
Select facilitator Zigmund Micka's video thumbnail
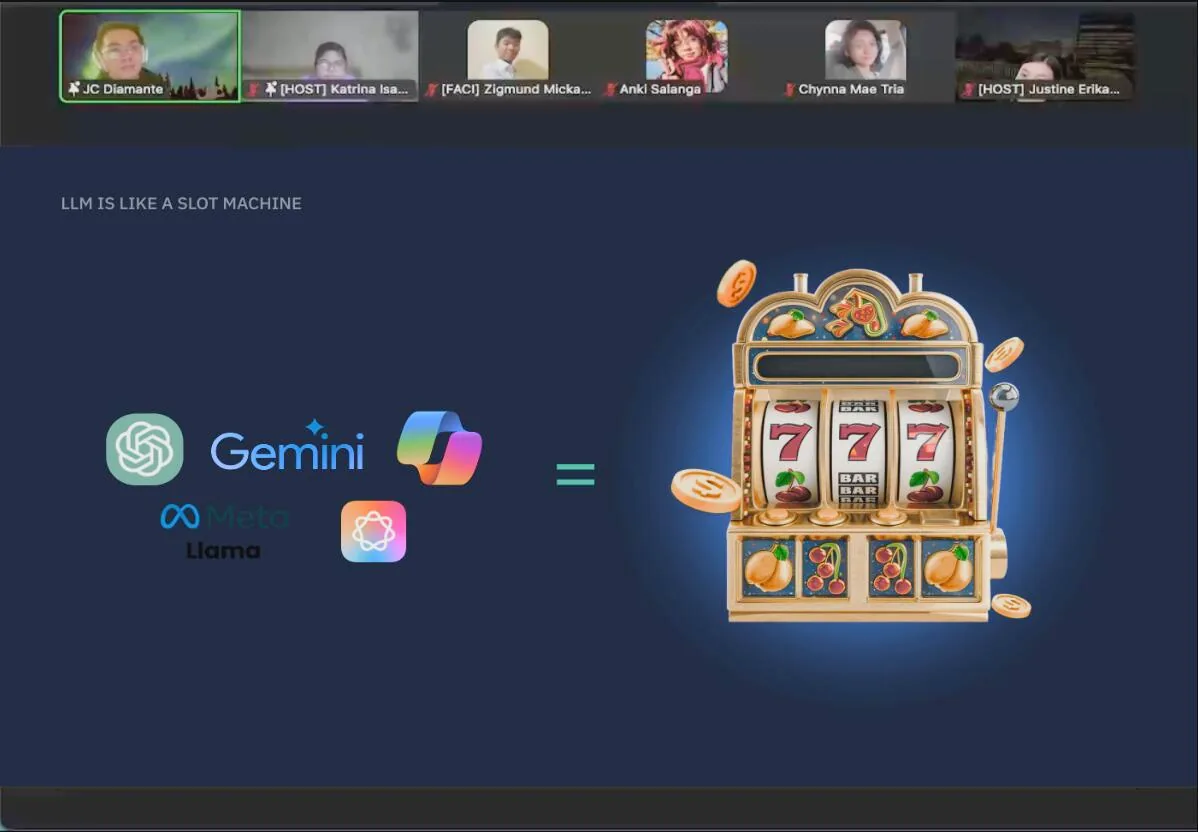pyautogui.click(x=508, y=56)
